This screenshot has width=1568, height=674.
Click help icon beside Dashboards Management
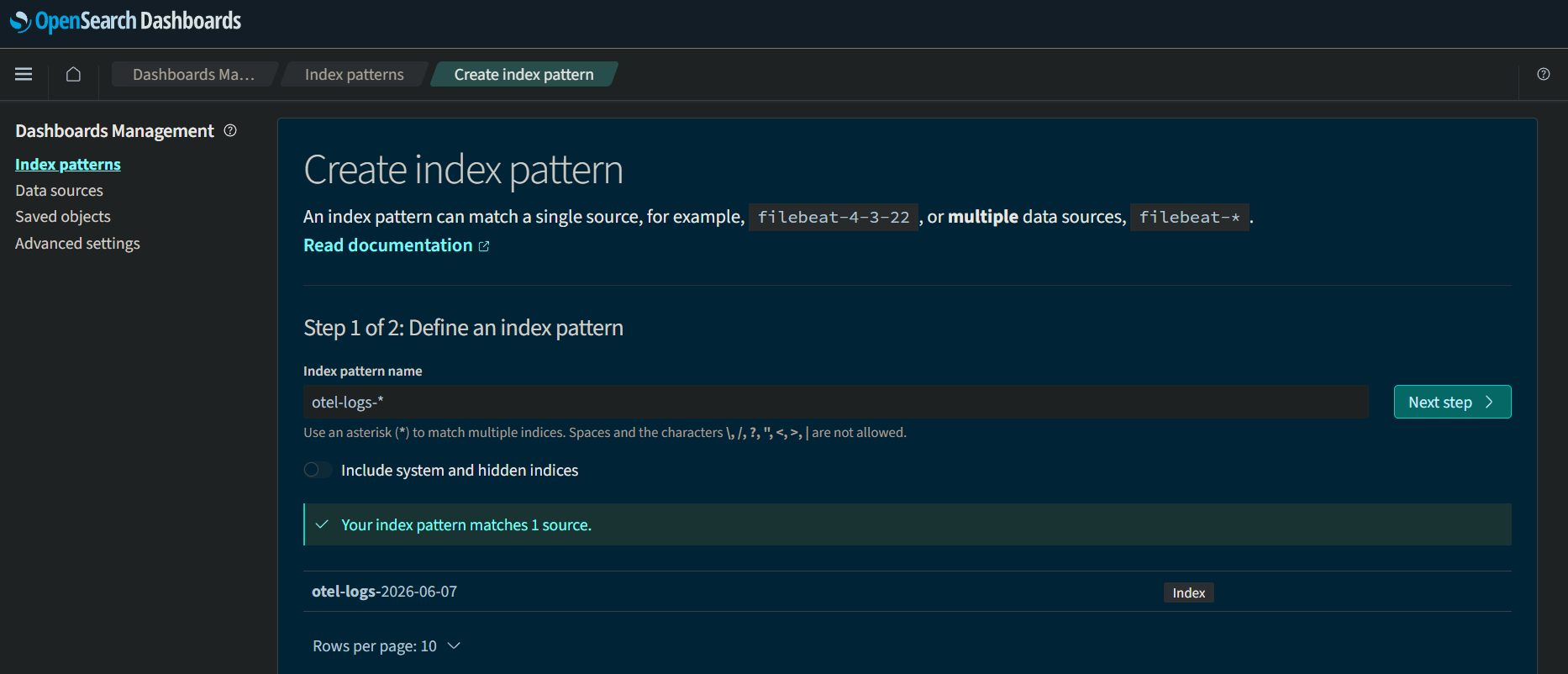click(230, 130)
